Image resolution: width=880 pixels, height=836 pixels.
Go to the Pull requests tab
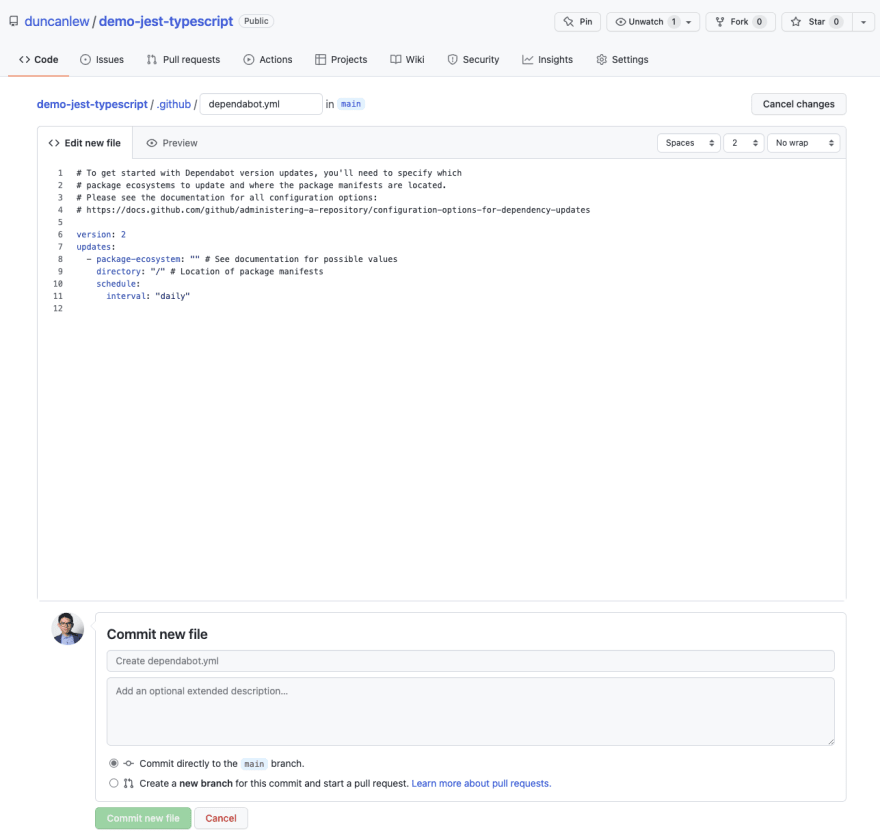[184, 59]
